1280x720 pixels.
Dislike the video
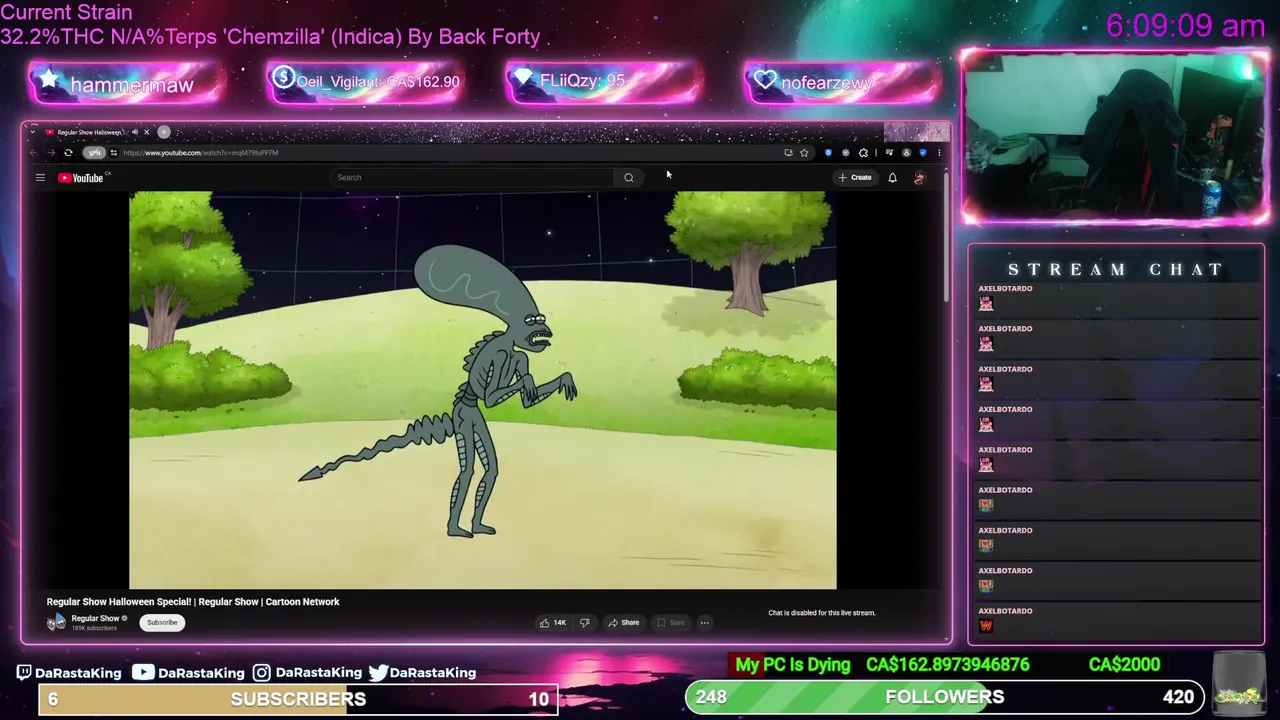pyautogui.click(x=585, y=622)
